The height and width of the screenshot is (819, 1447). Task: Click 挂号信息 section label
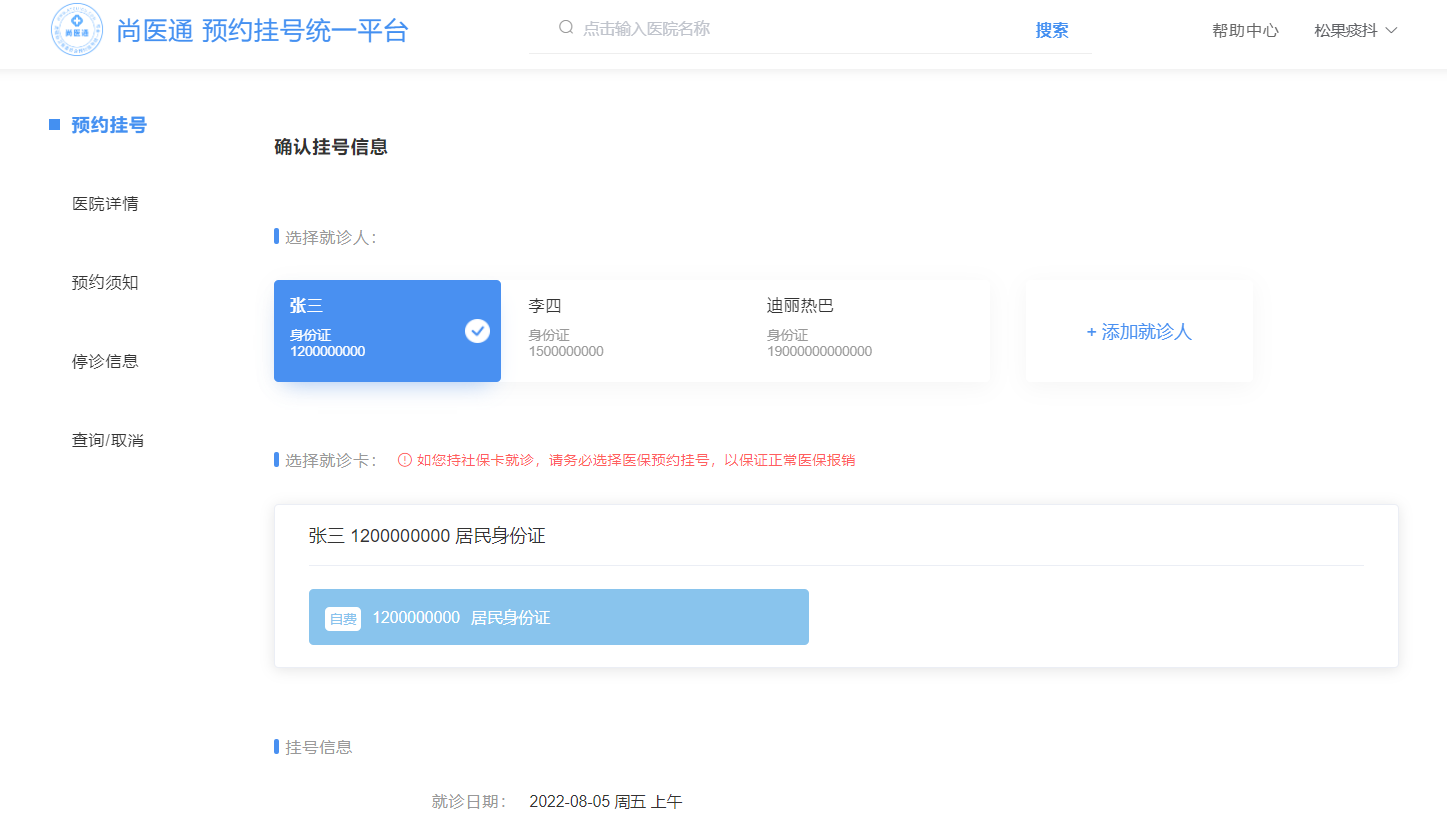319,747
